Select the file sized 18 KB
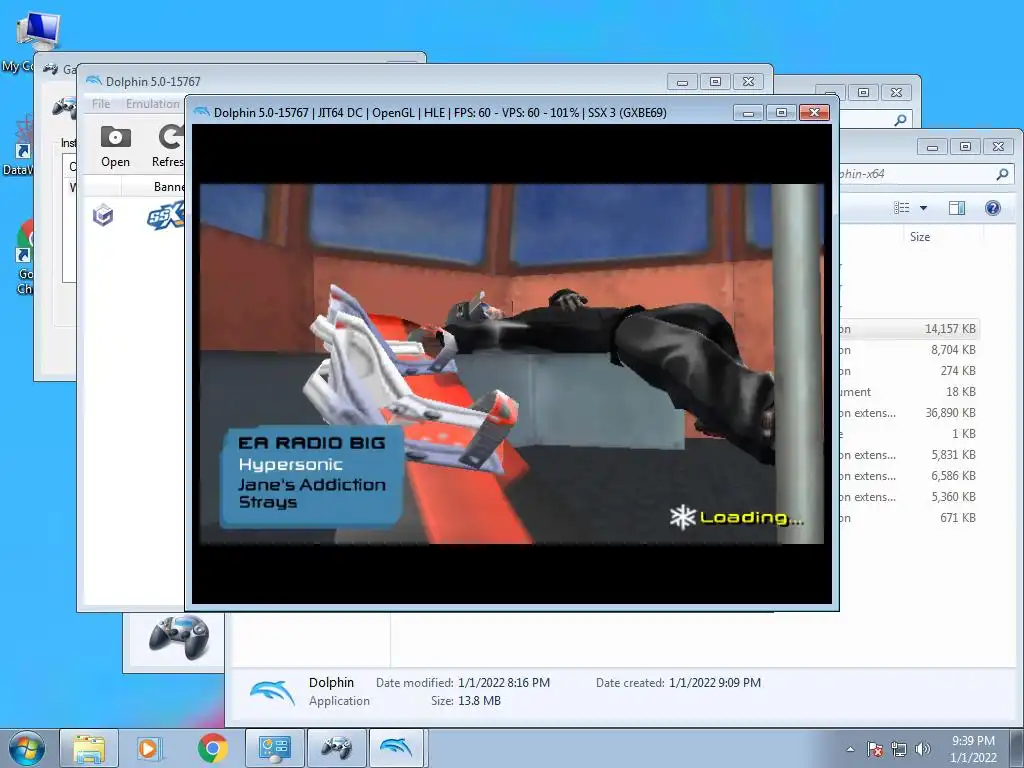Image resolution: width=1024 pixels, height=768 pixels. [x=909, y=391]
